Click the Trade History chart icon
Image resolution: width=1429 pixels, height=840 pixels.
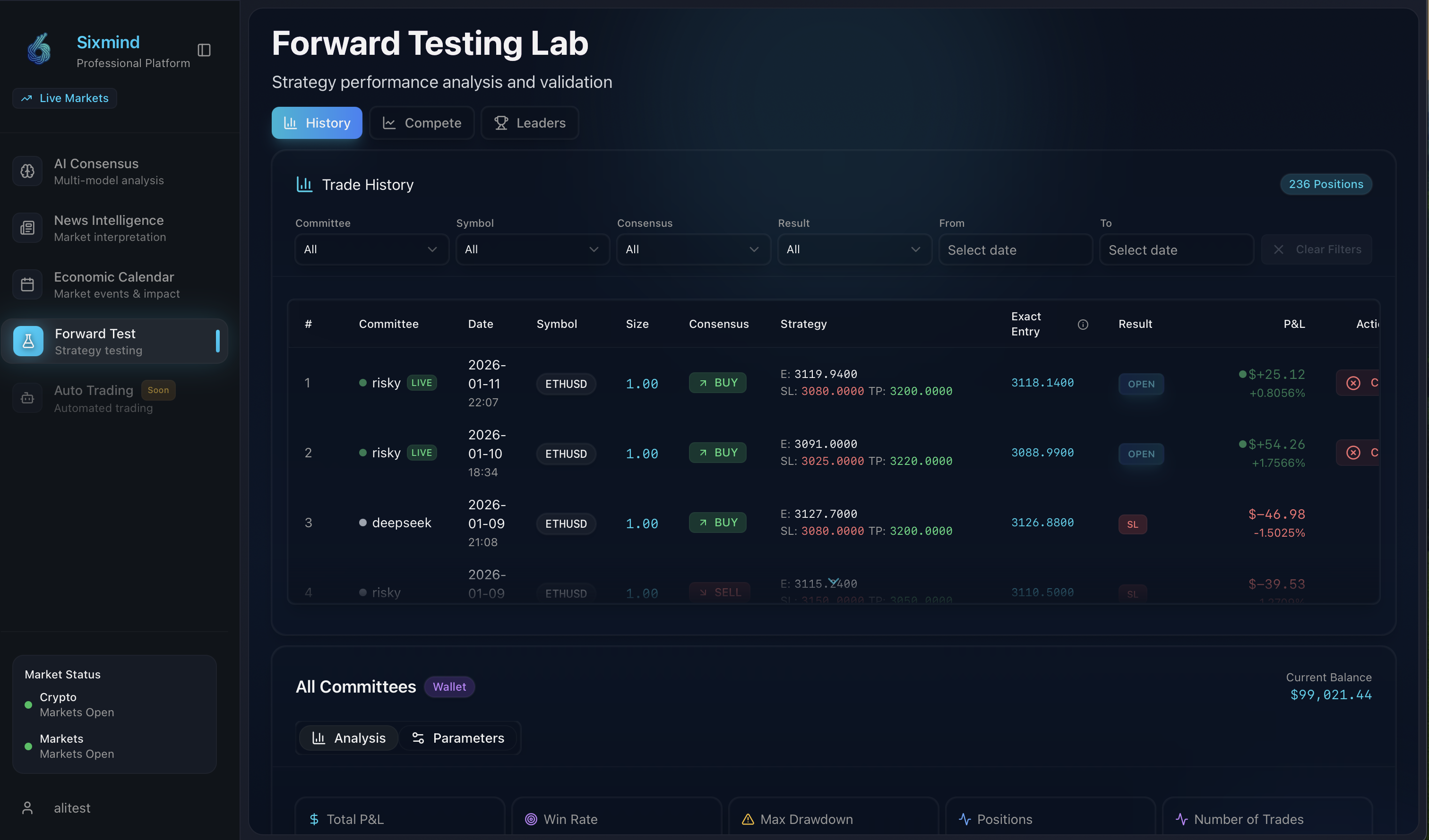(304, 185)
